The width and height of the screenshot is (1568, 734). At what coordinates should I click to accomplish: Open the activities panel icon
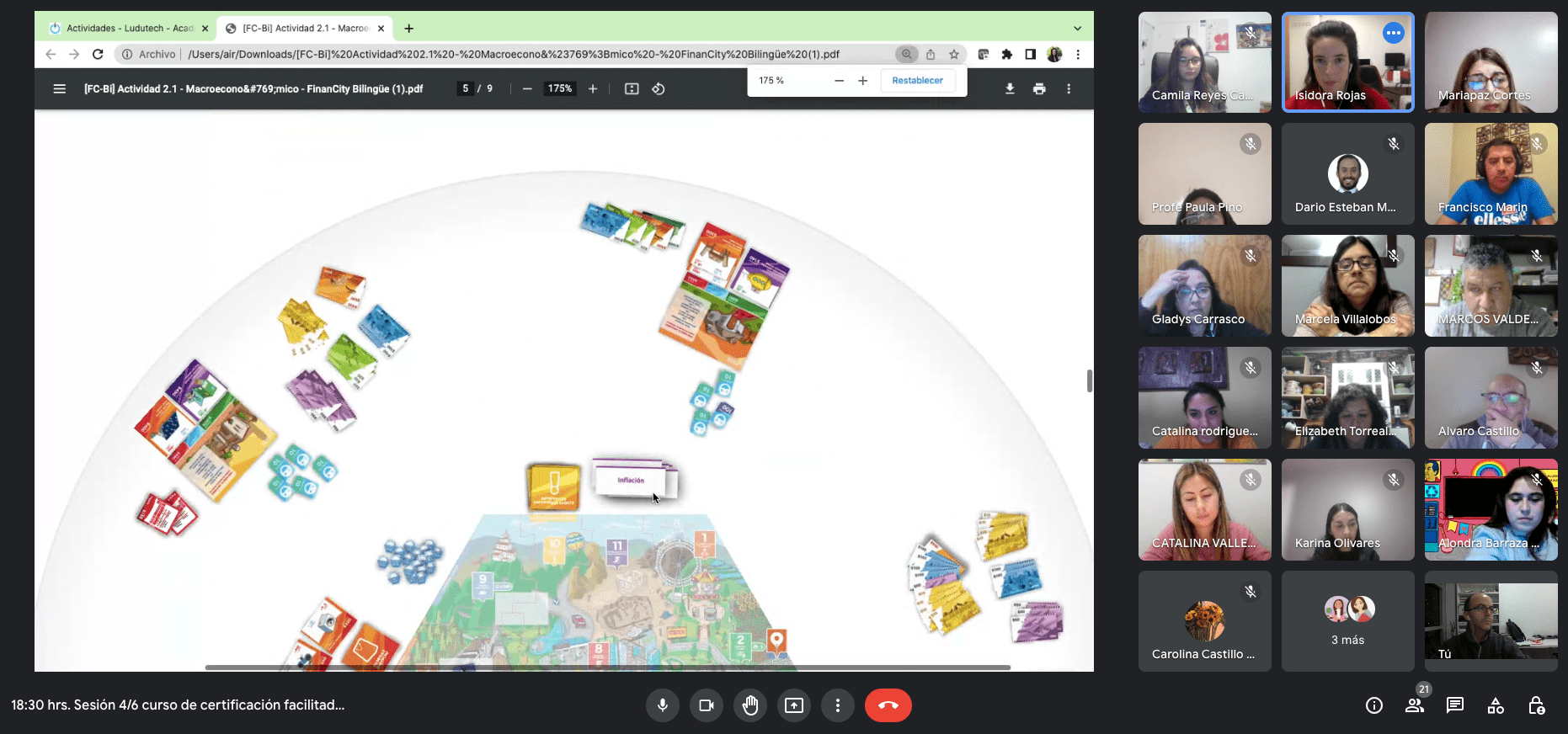point(1496,705)
